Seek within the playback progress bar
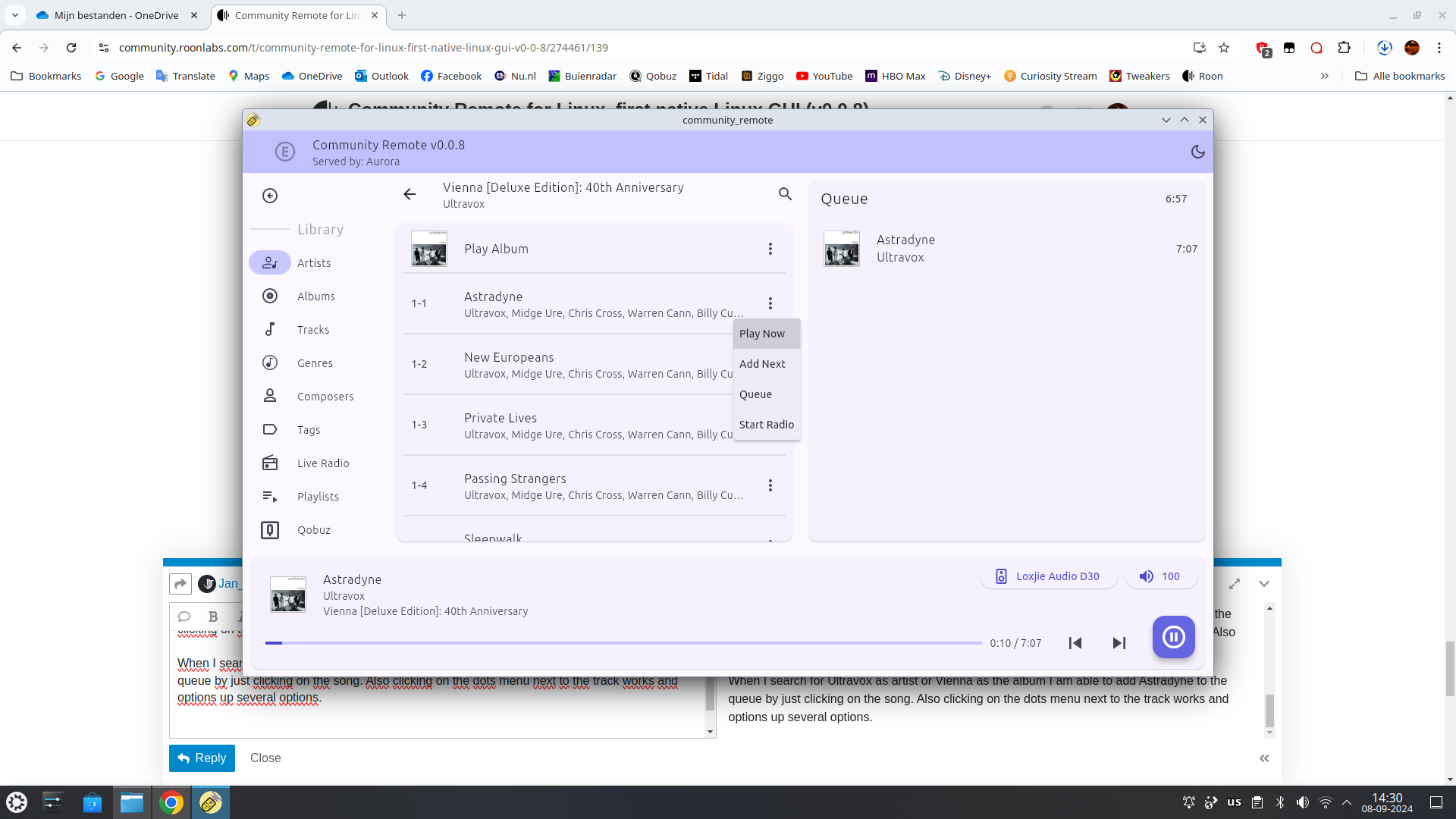The height and width of the screenshot is (819, 1456). pyautogui.click(x=623, y=643)
